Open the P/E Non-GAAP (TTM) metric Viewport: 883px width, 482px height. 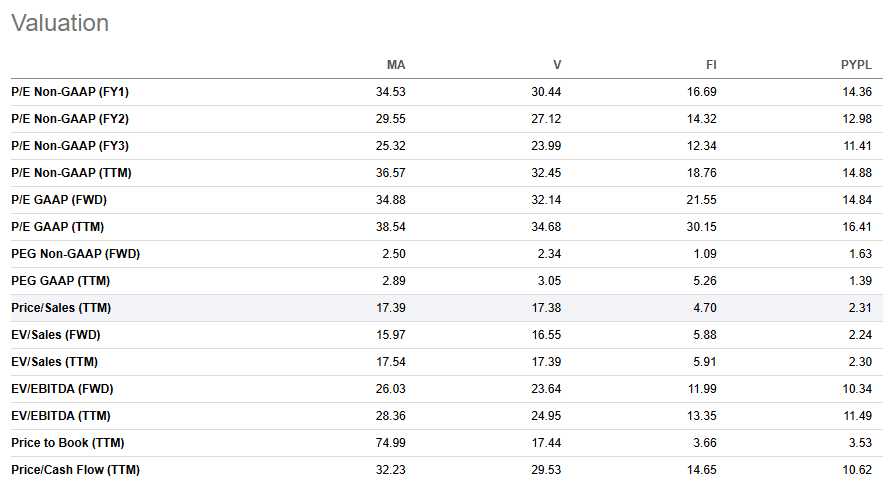(71, 173)
